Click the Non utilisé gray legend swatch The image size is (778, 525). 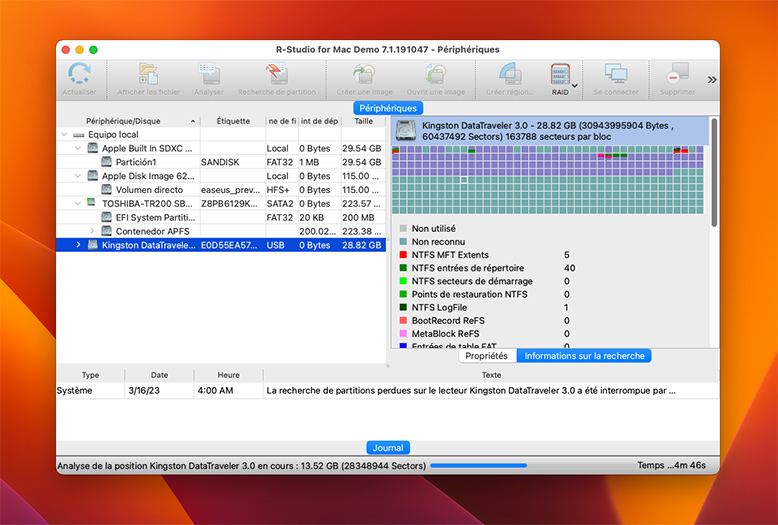tap(403, 228)
